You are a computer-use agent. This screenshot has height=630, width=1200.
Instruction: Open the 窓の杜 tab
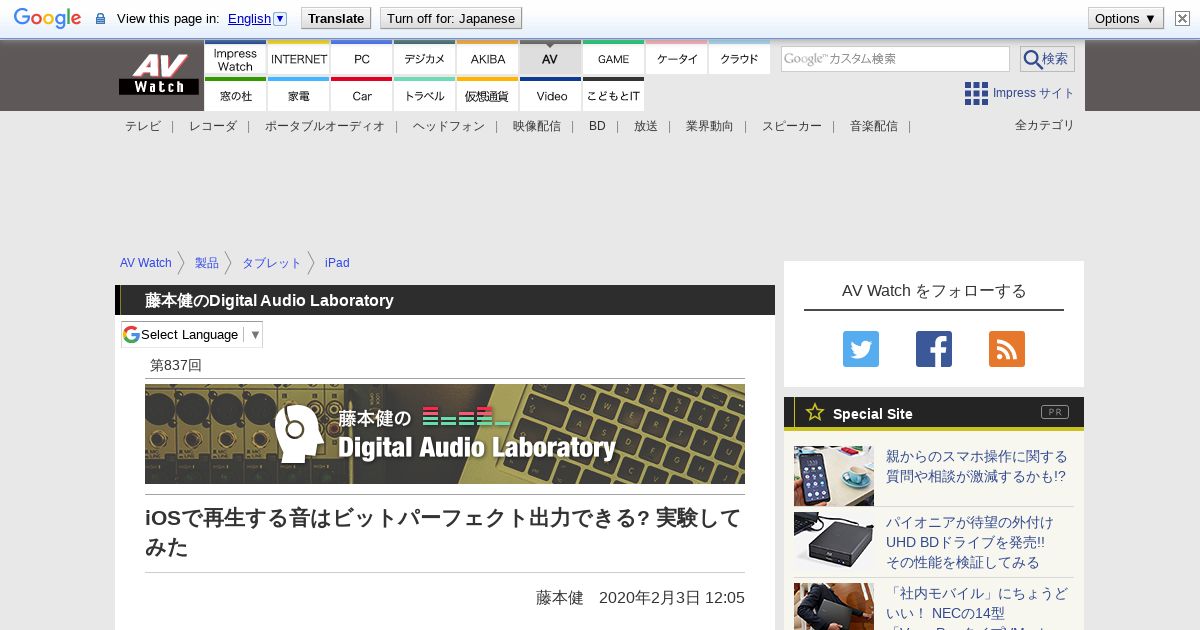[236, 95]
